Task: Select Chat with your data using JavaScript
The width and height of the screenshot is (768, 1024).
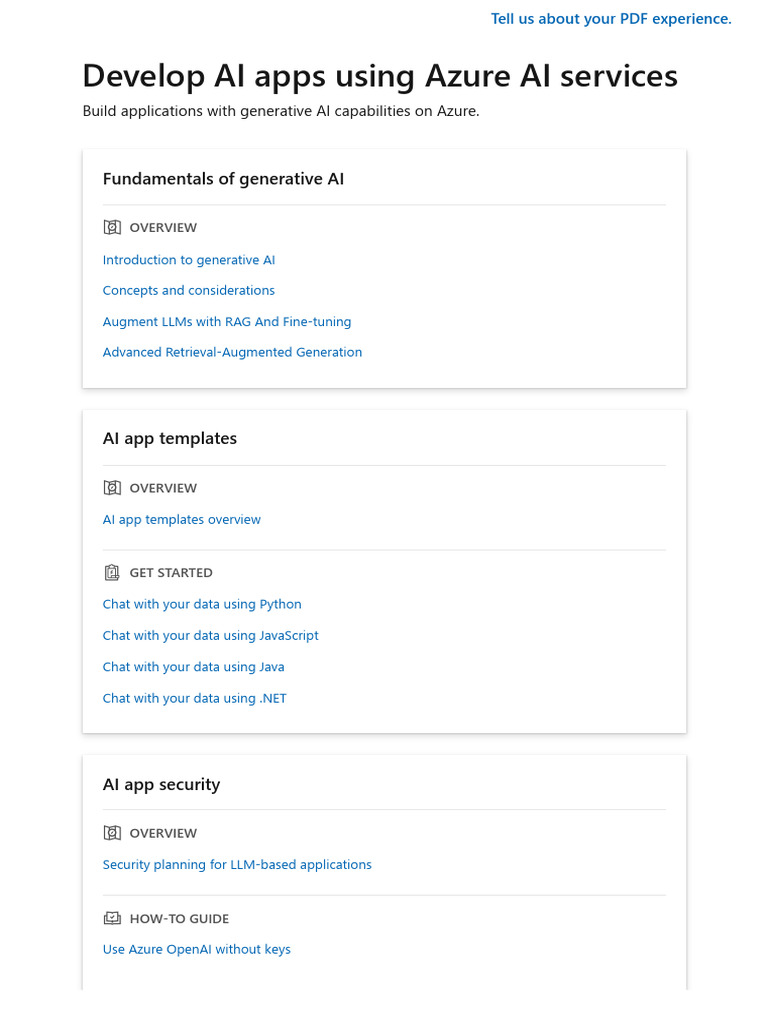Action: click(x=211, y=636)
